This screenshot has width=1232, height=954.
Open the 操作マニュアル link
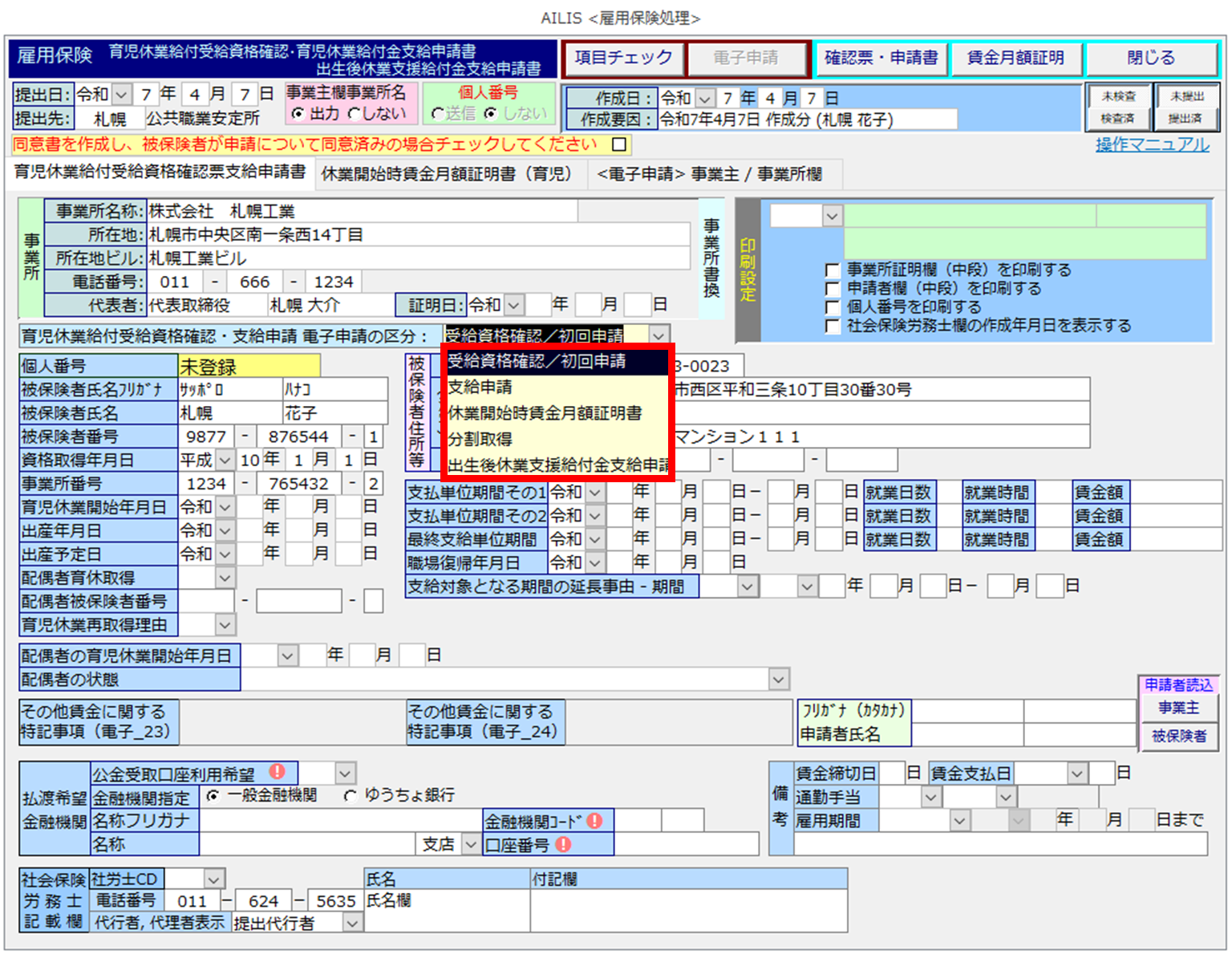coord(1152,145)
